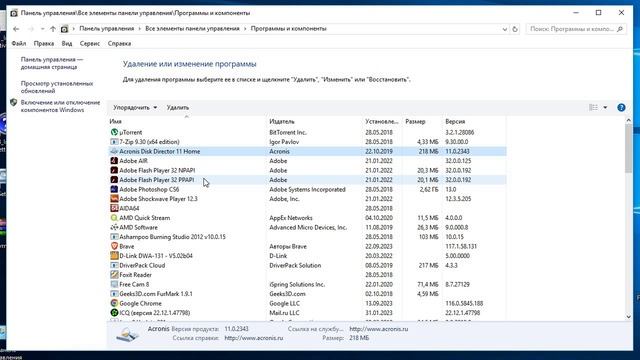This screenshot has width=640, height=360.
Task: Click the Adobe Flash Player 32 PPAPI icon
Action: pyautogui.click(x=114, y=180)
